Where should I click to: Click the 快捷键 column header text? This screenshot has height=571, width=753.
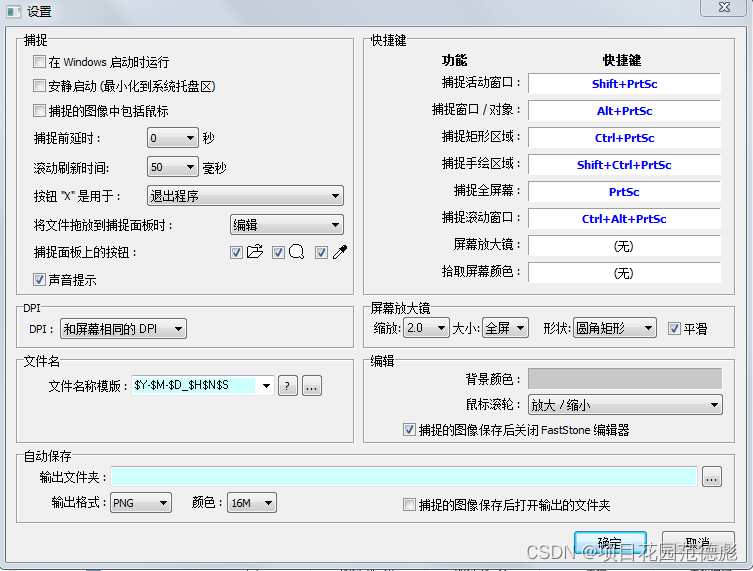[622, 60]
